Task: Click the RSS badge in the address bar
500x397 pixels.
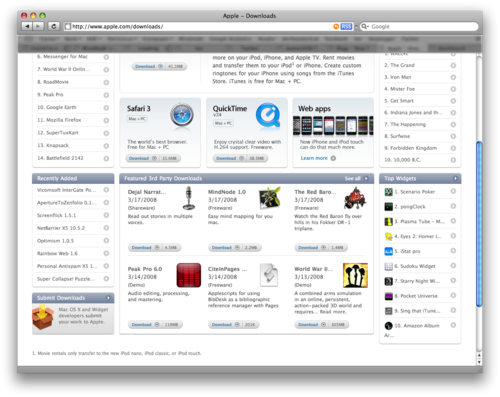Action: tap(346, 26)
